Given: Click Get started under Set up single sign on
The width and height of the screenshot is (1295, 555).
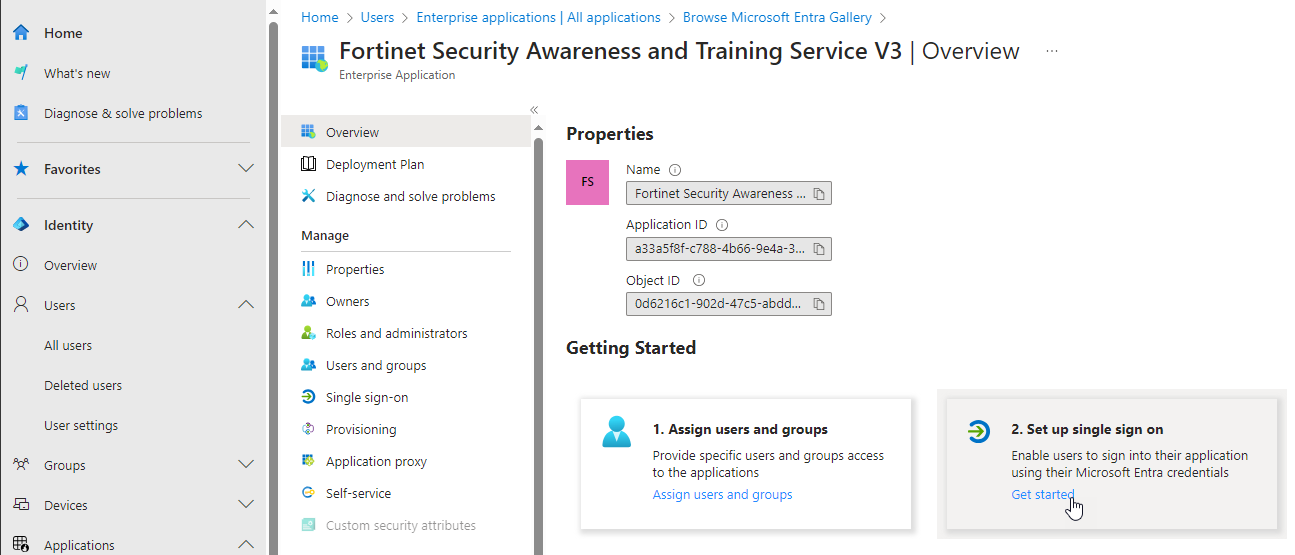Looking at the screenshot, I should [1043, 494].
